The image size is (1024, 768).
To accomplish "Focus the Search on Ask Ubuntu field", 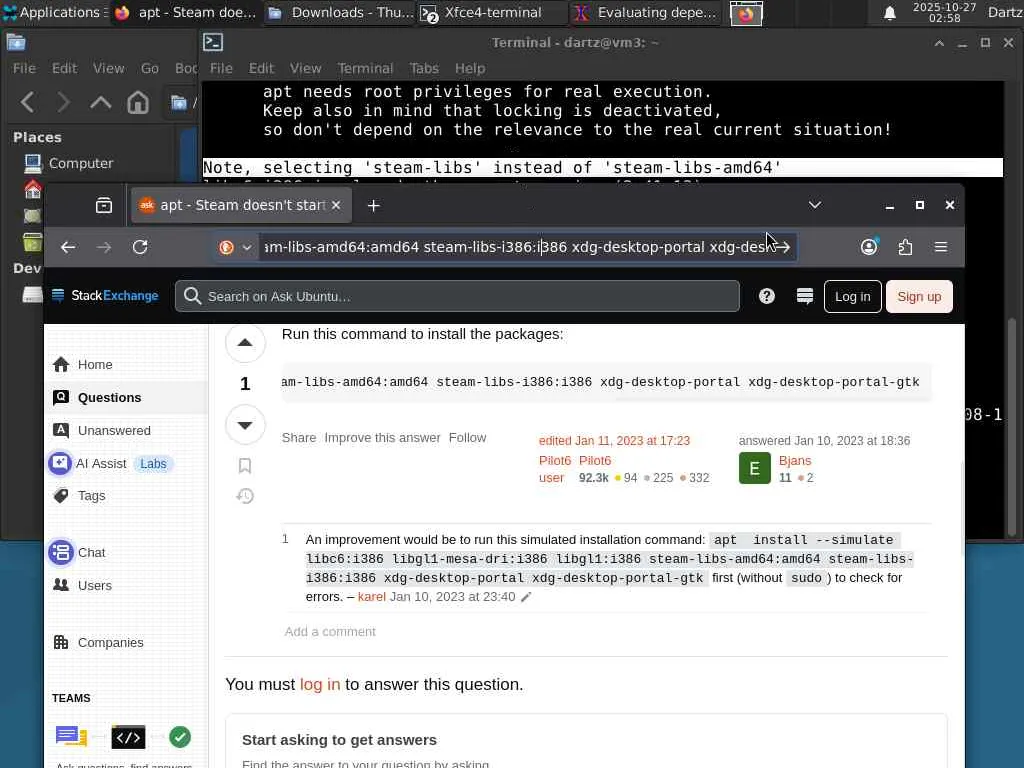I will coord(457,296).
